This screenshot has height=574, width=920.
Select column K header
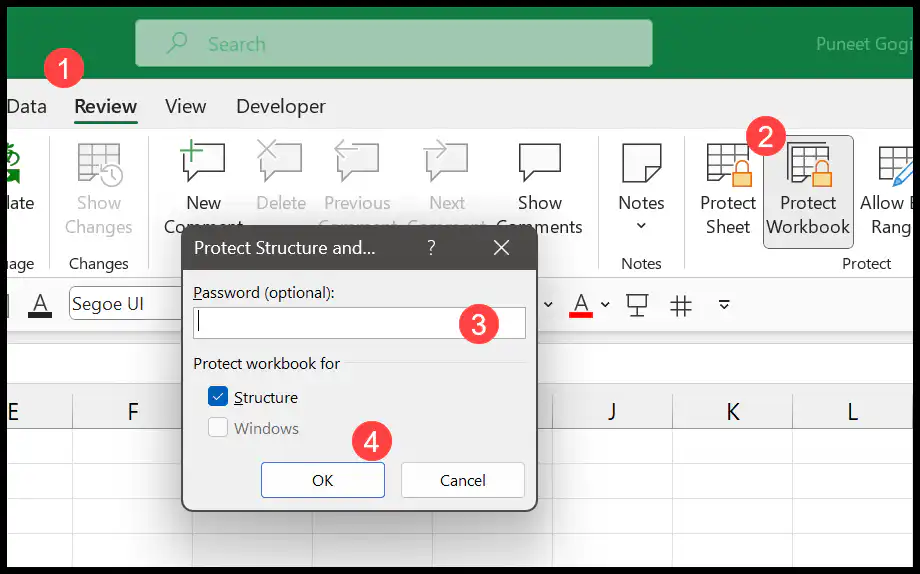coord(732,411)
